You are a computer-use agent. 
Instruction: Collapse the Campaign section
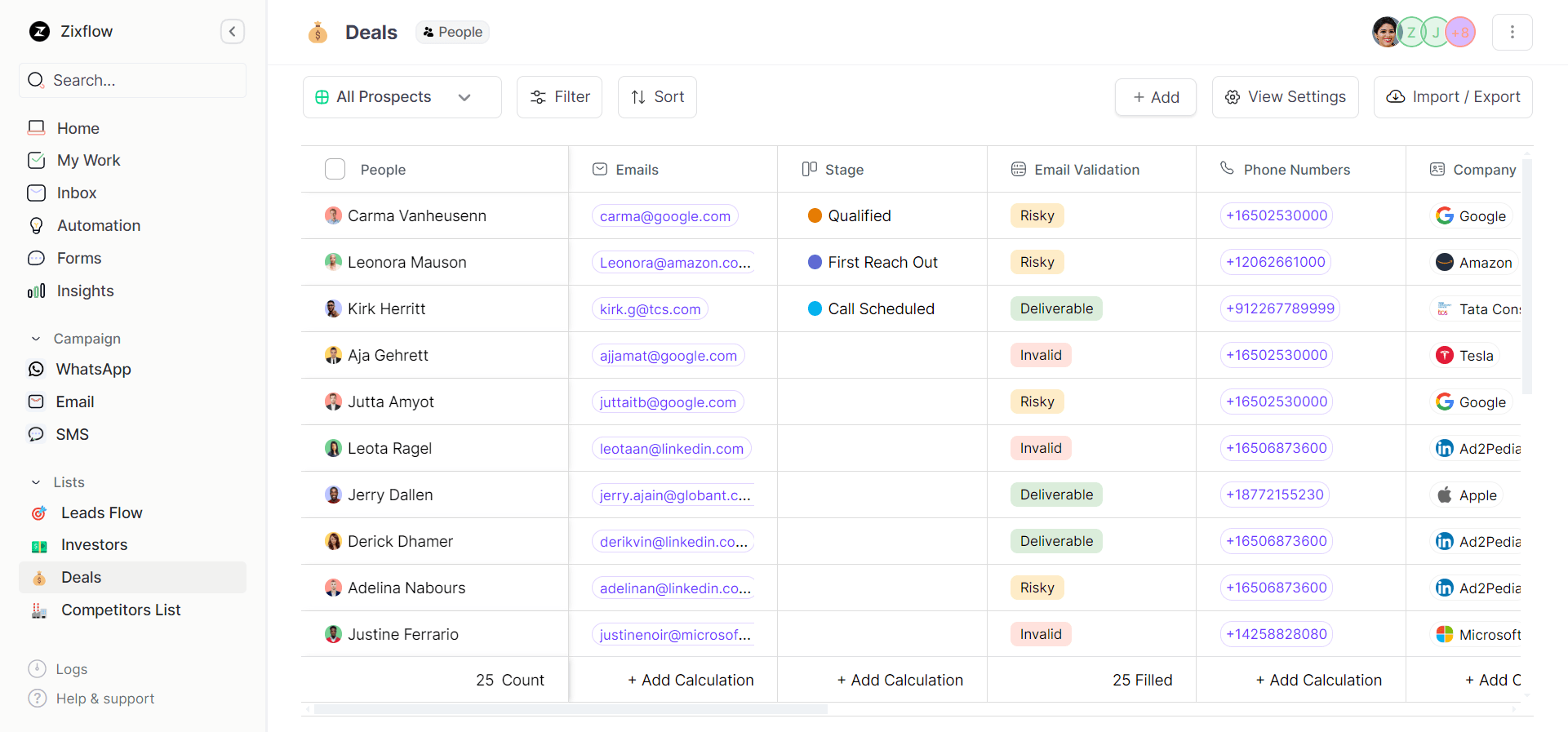[36, 339]
